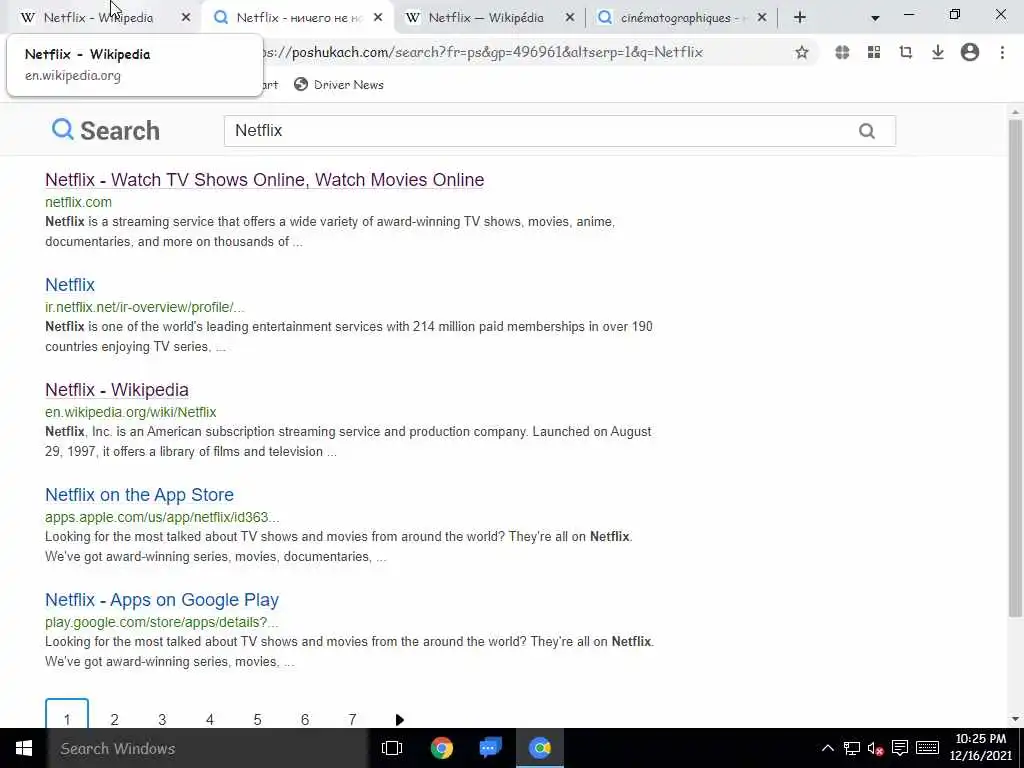Viewport: 1024px width, 768px height.
Task: Go to results page 7
Action: [x=352, y=719]
